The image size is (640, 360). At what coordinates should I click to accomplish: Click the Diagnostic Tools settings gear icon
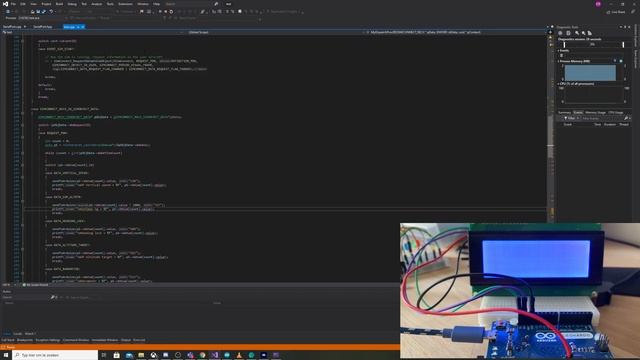coord(560,33)
